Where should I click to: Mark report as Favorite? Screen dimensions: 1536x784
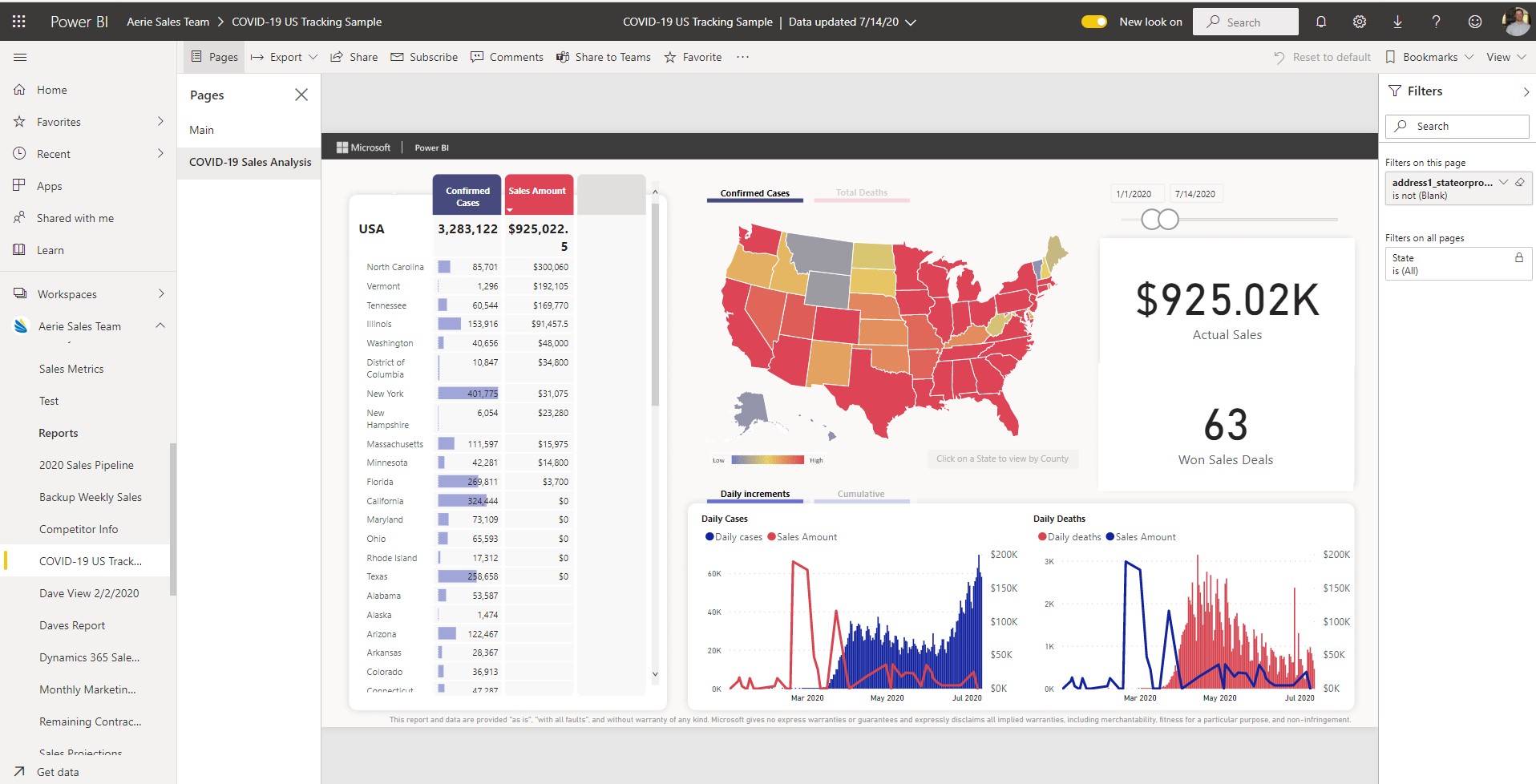coord(693,57)
